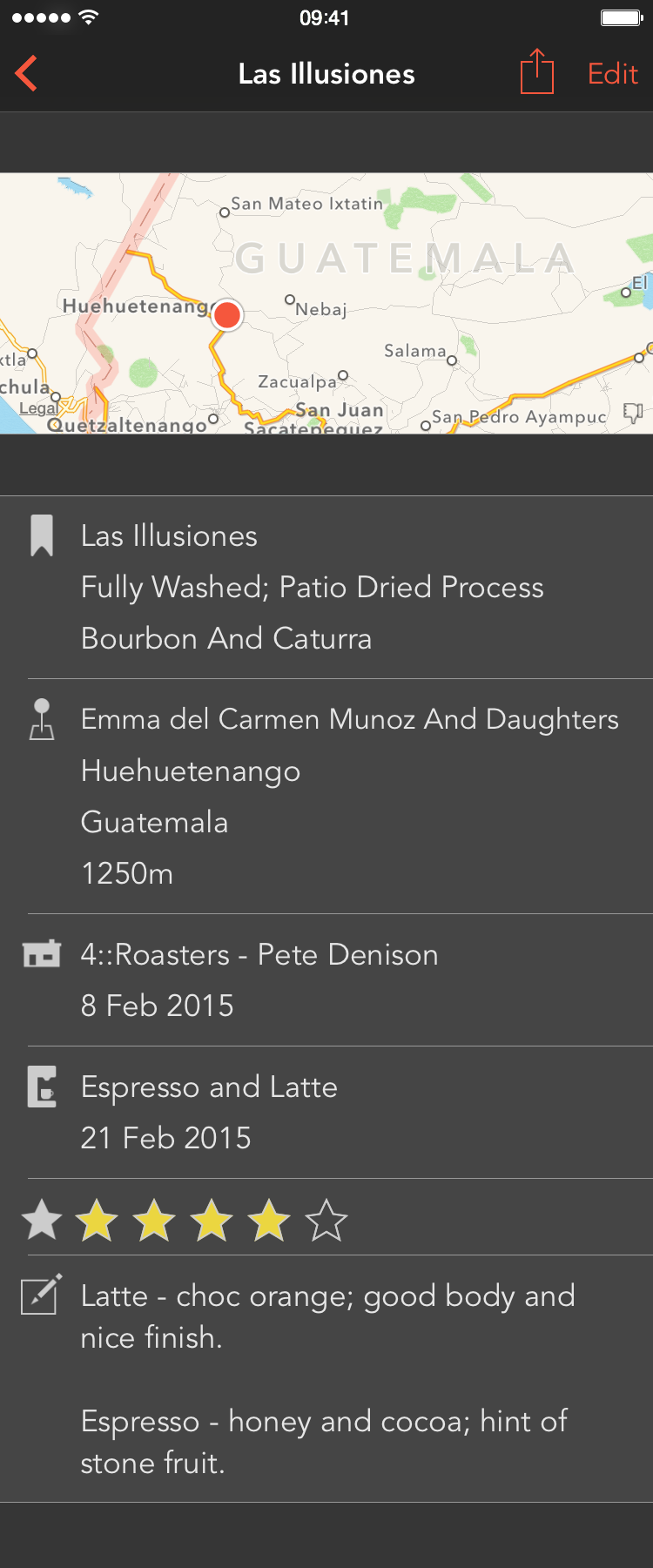Viewport: 653px width, 1568px height.
Task: Tap the Latte tasting notes text
Action: [x=327, y=1316]
